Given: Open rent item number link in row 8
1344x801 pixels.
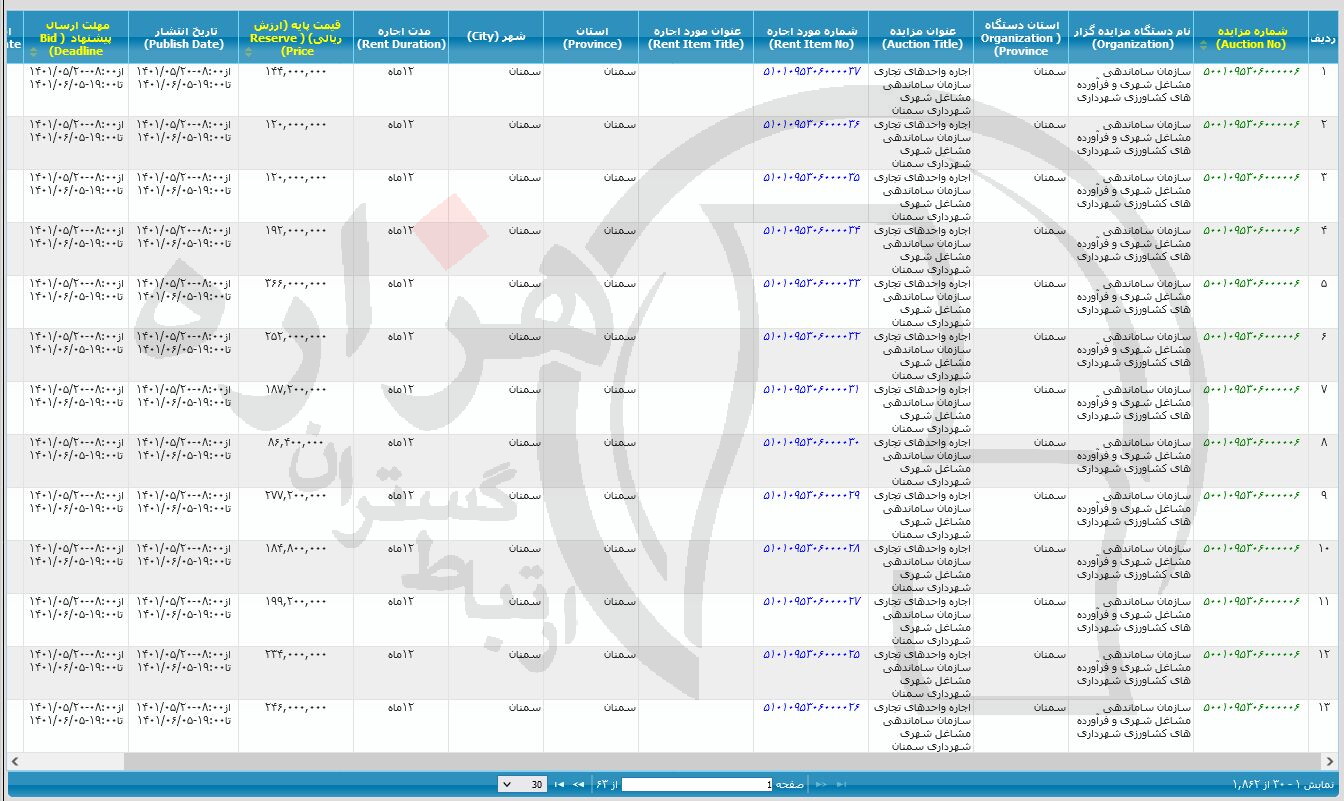Looking at the screenshot, I should coord(811,442).
